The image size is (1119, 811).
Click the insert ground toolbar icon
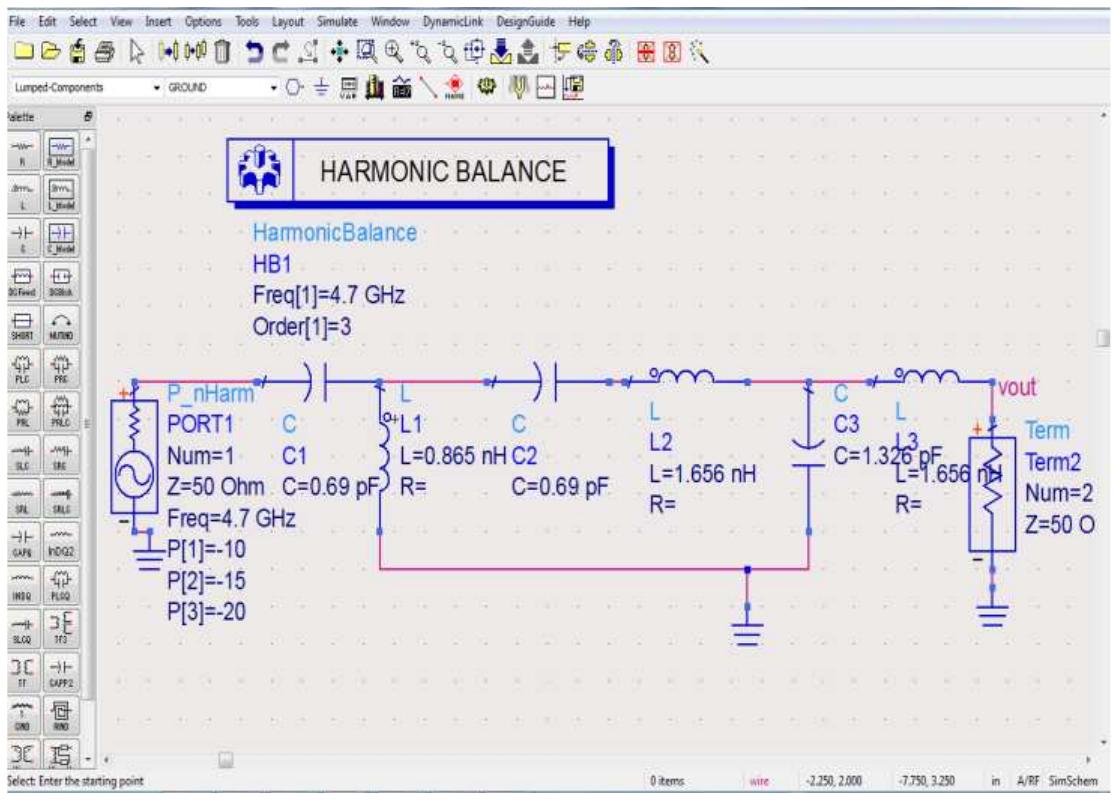click(321, 84)
